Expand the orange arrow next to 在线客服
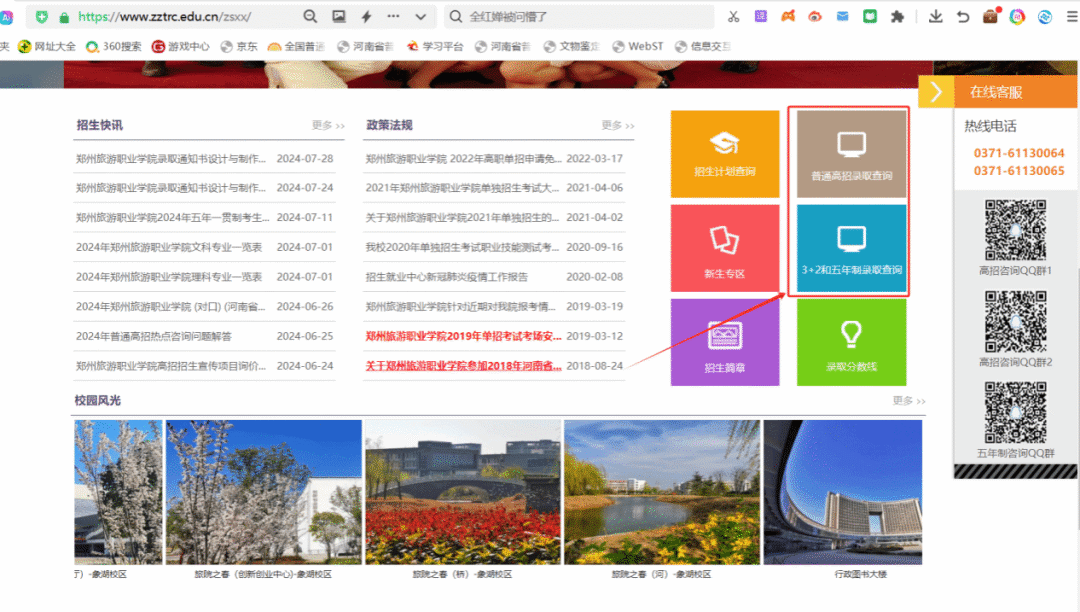1080x612 pixels. click(936, 90)
